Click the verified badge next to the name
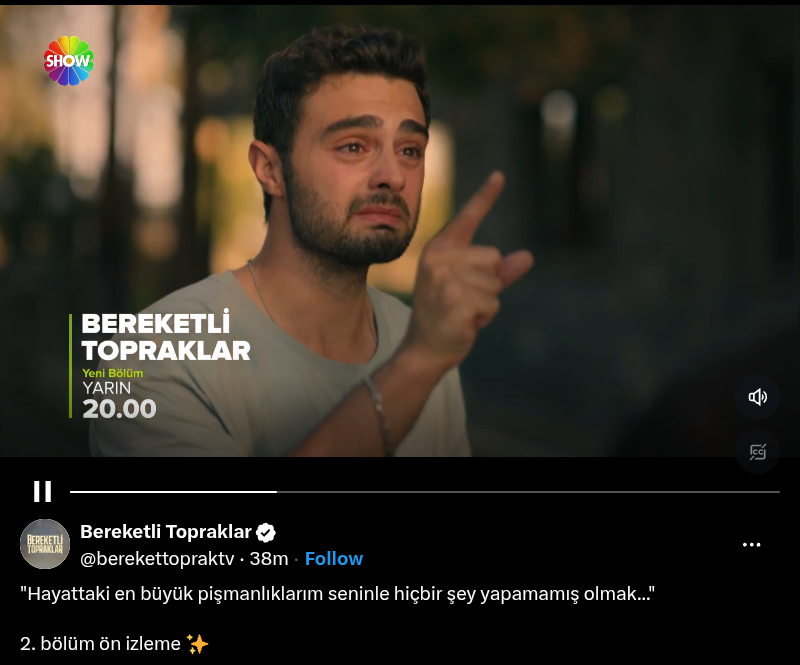This screenshot has height=665, width=800. click(266, 533)
